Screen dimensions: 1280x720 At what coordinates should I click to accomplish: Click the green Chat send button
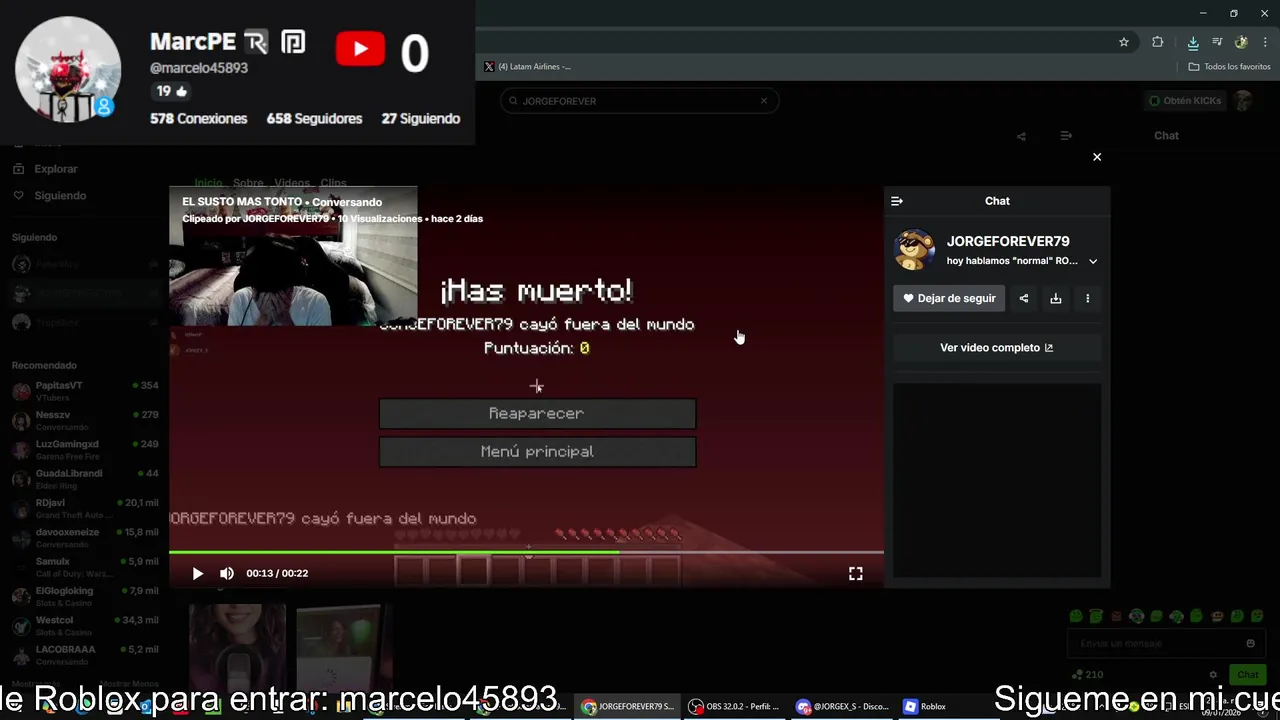coord(1247,675)
